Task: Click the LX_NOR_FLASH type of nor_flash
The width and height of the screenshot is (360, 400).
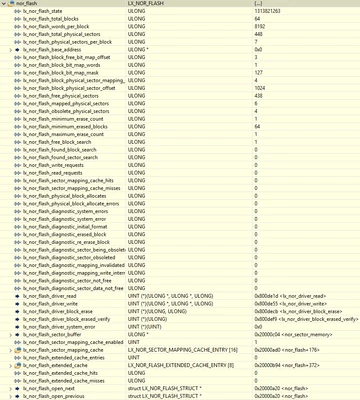Action: (146, 3)
